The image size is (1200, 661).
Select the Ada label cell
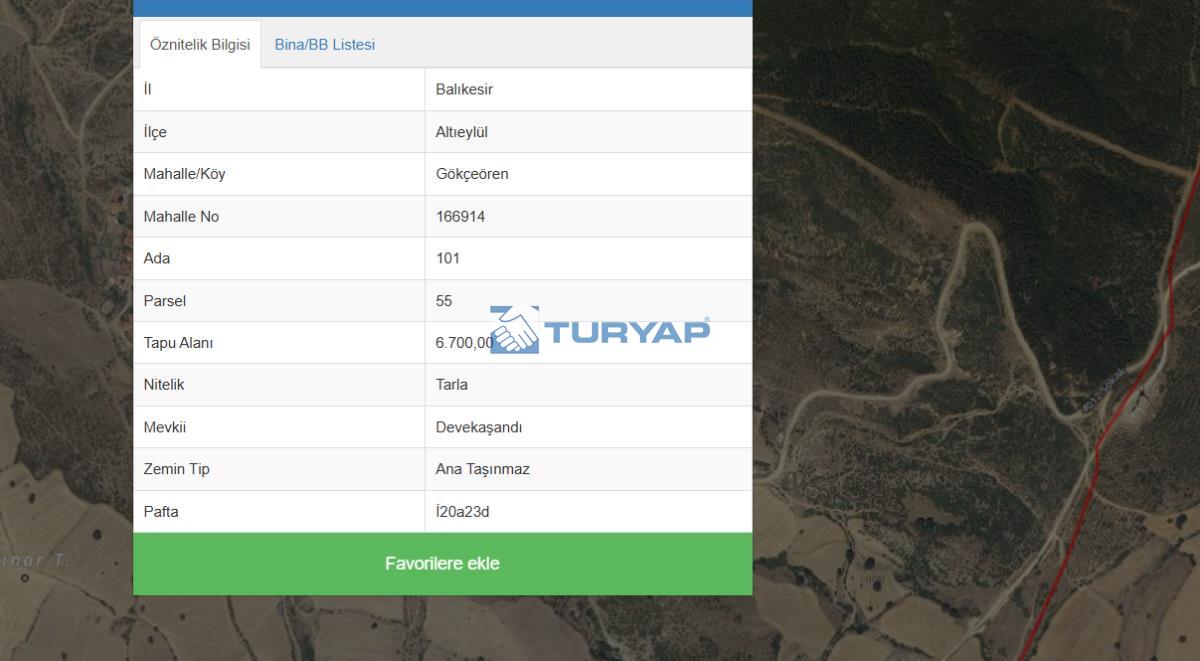tap(279, 259)
